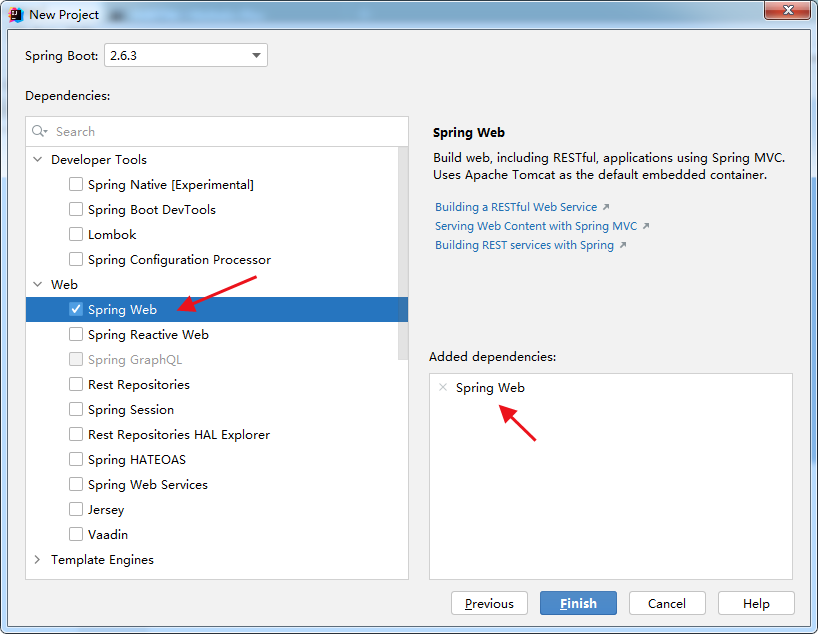The width and height of the screenshot is (818, 634).
Task: Enable Spring Configuration Processor checkbox
Action: 76,259
